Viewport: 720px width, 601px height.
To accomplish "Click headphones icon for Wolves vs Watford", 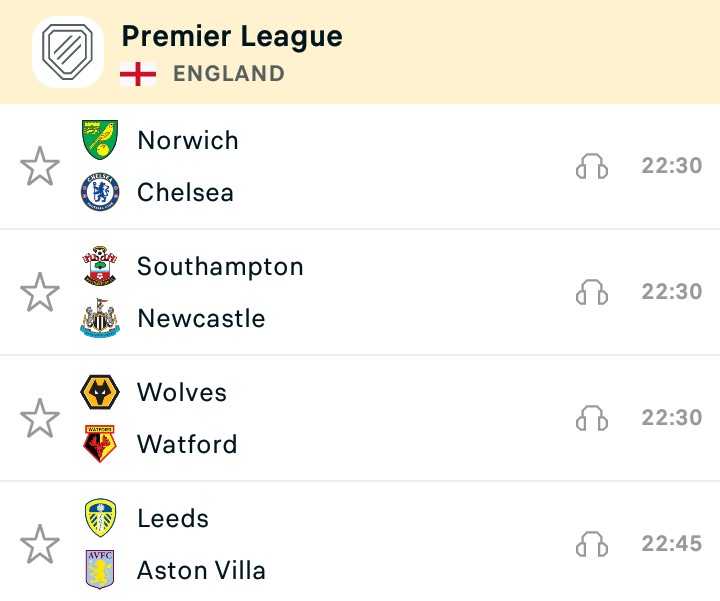I will 592,418.
